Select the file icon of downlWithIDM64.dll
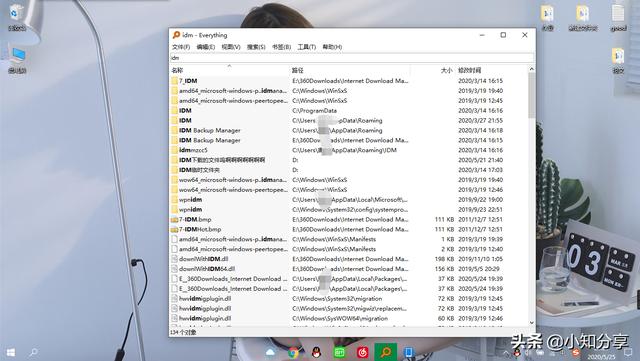 174,269
